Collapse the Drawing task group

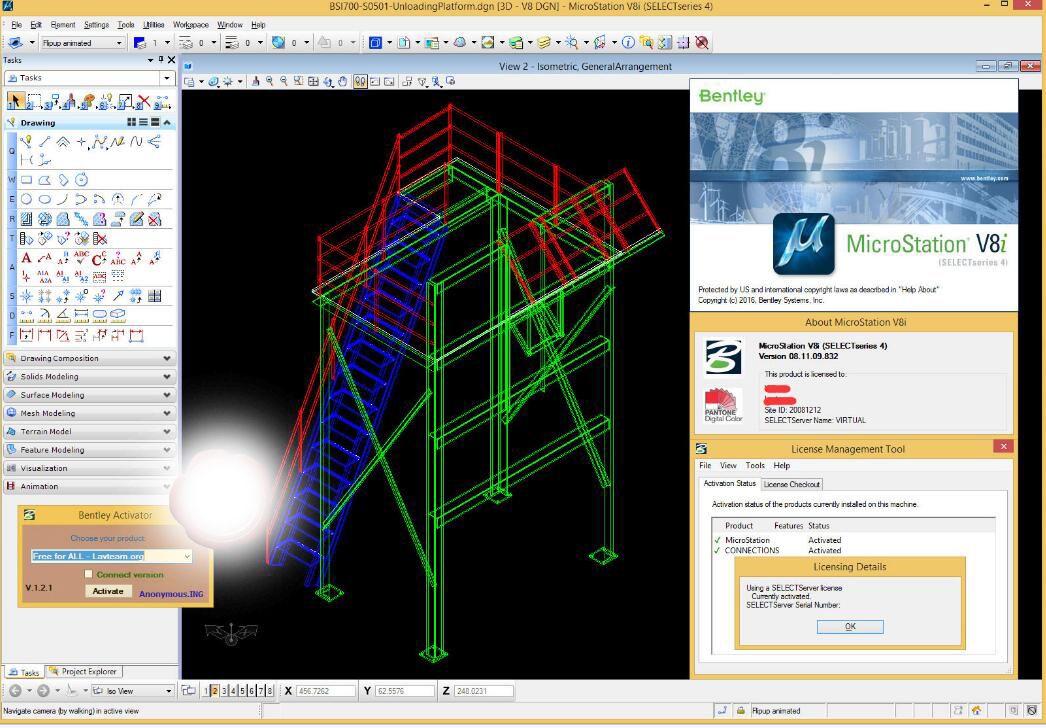pyautogui.click(x=167, y=123)
